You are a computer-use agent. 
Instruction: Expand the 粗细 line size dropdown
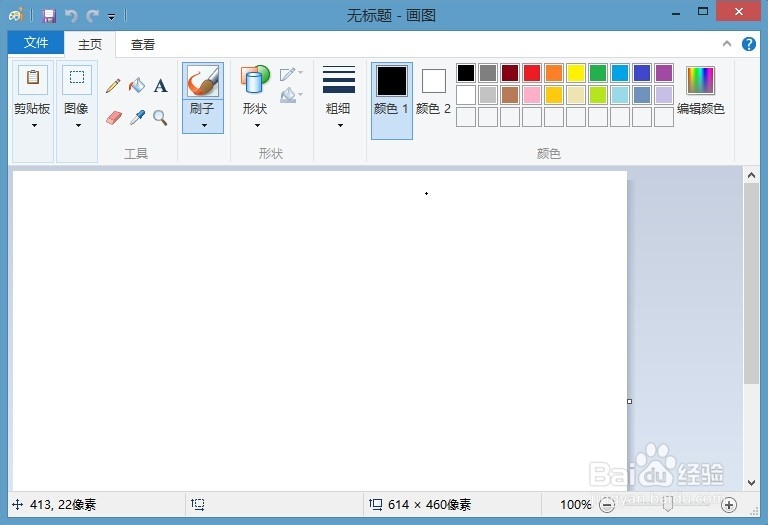point(338,98)
